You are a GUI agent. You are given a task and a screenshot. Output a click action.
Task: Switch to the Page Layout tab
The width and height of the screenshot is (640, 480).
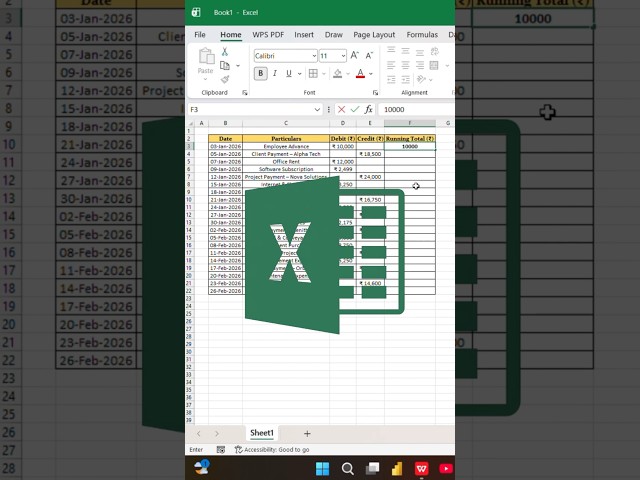374,35
